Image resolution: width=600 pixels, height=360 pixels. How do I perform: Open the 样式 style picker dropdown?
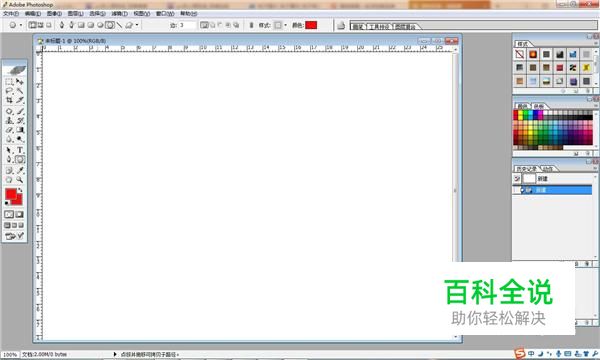285,25
